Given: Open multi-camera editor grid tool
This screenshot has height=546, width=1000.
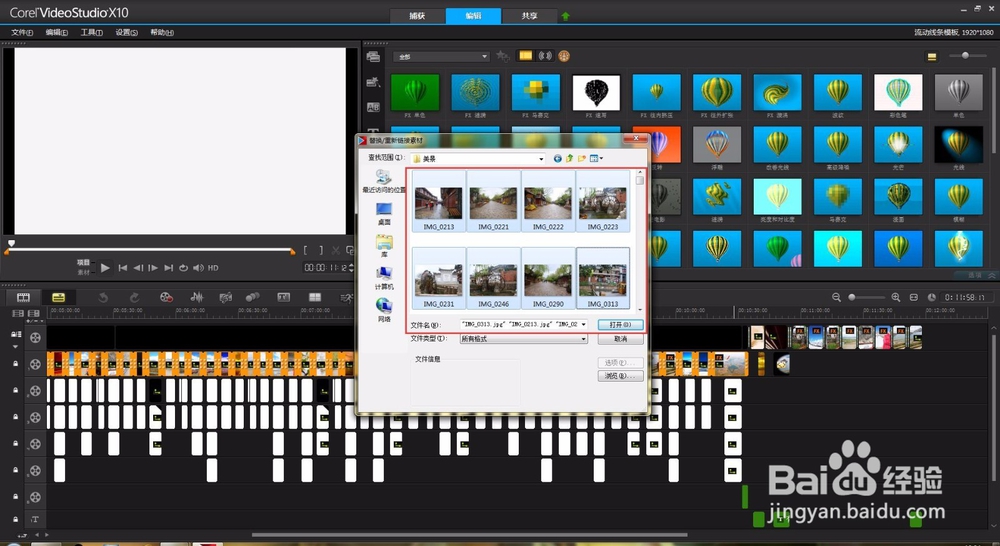Looking at the screenshot, I should pos(315,297).
